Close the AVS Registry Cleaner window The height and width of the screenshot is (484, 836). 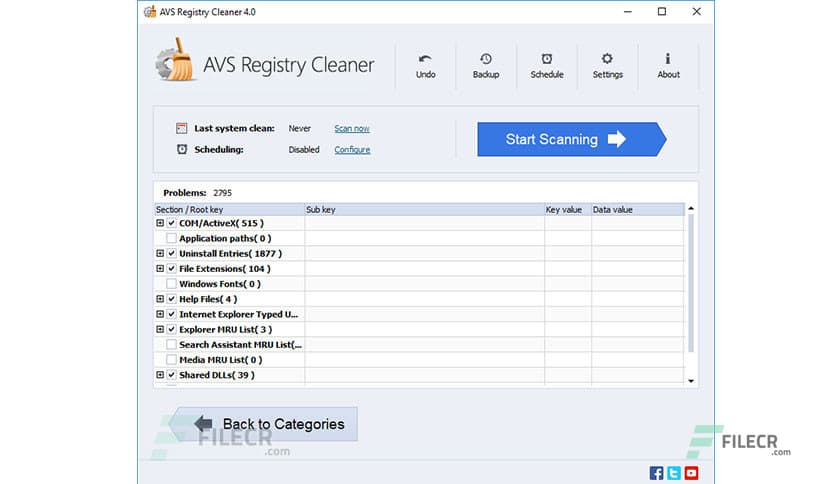click(696, 12)
